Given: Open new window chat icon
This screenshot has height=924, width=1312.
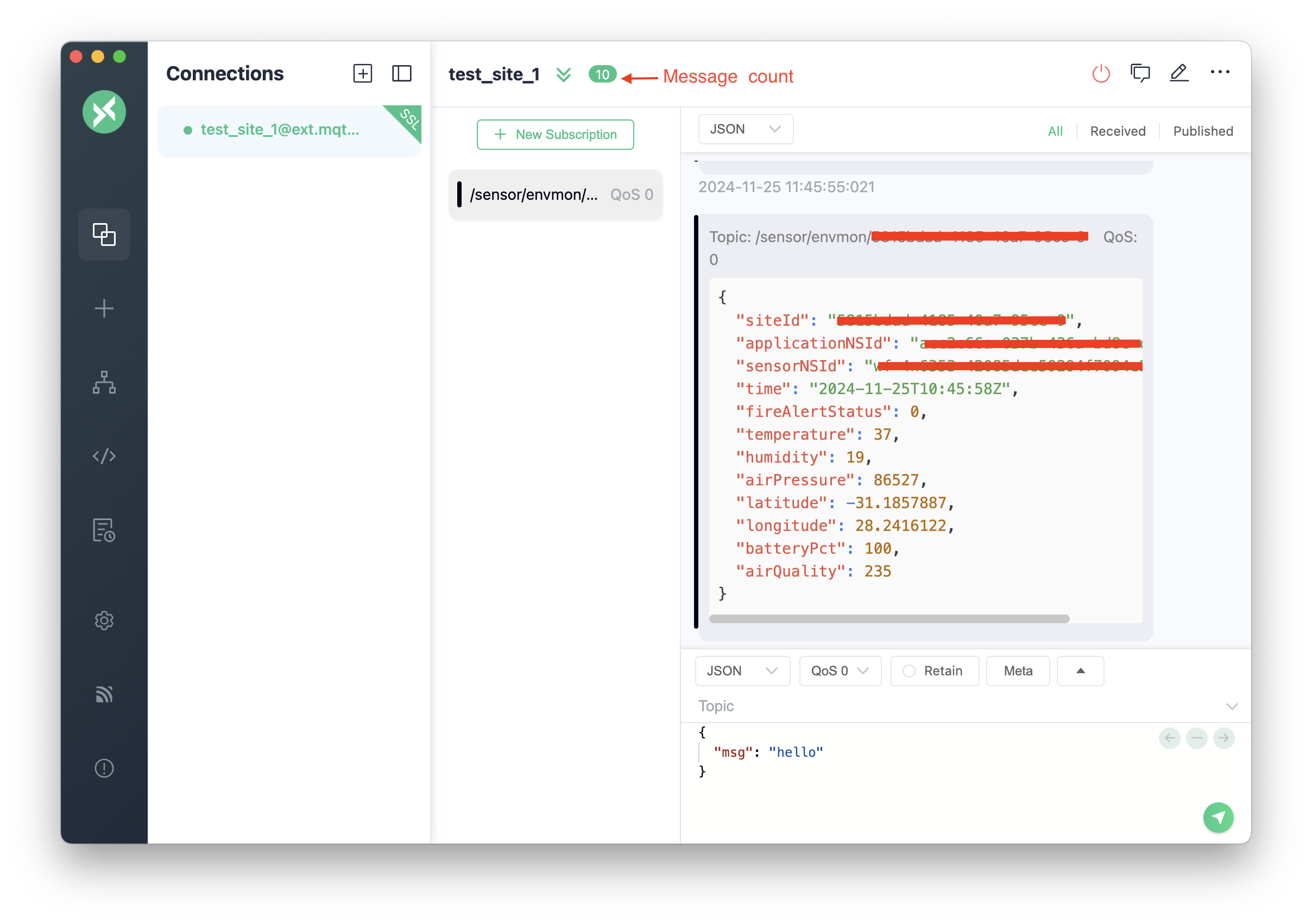Looking at the screenshot, I should pyautogui.click(x=1140, y=73).
